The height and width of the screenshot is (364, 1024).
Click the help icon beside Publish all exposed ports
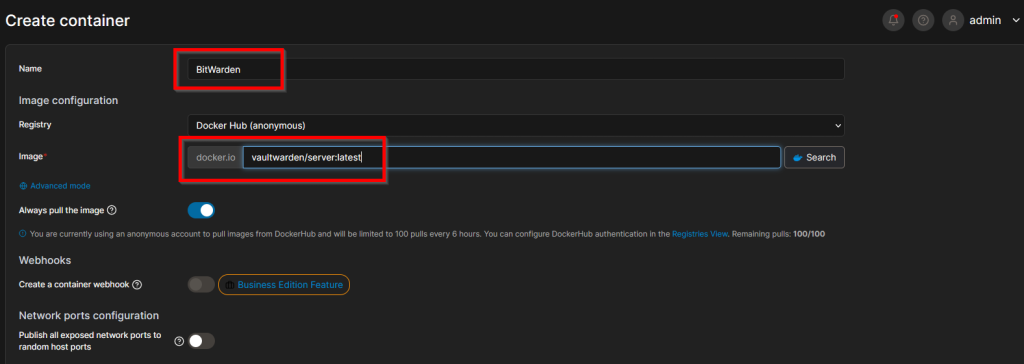point(178,341)
